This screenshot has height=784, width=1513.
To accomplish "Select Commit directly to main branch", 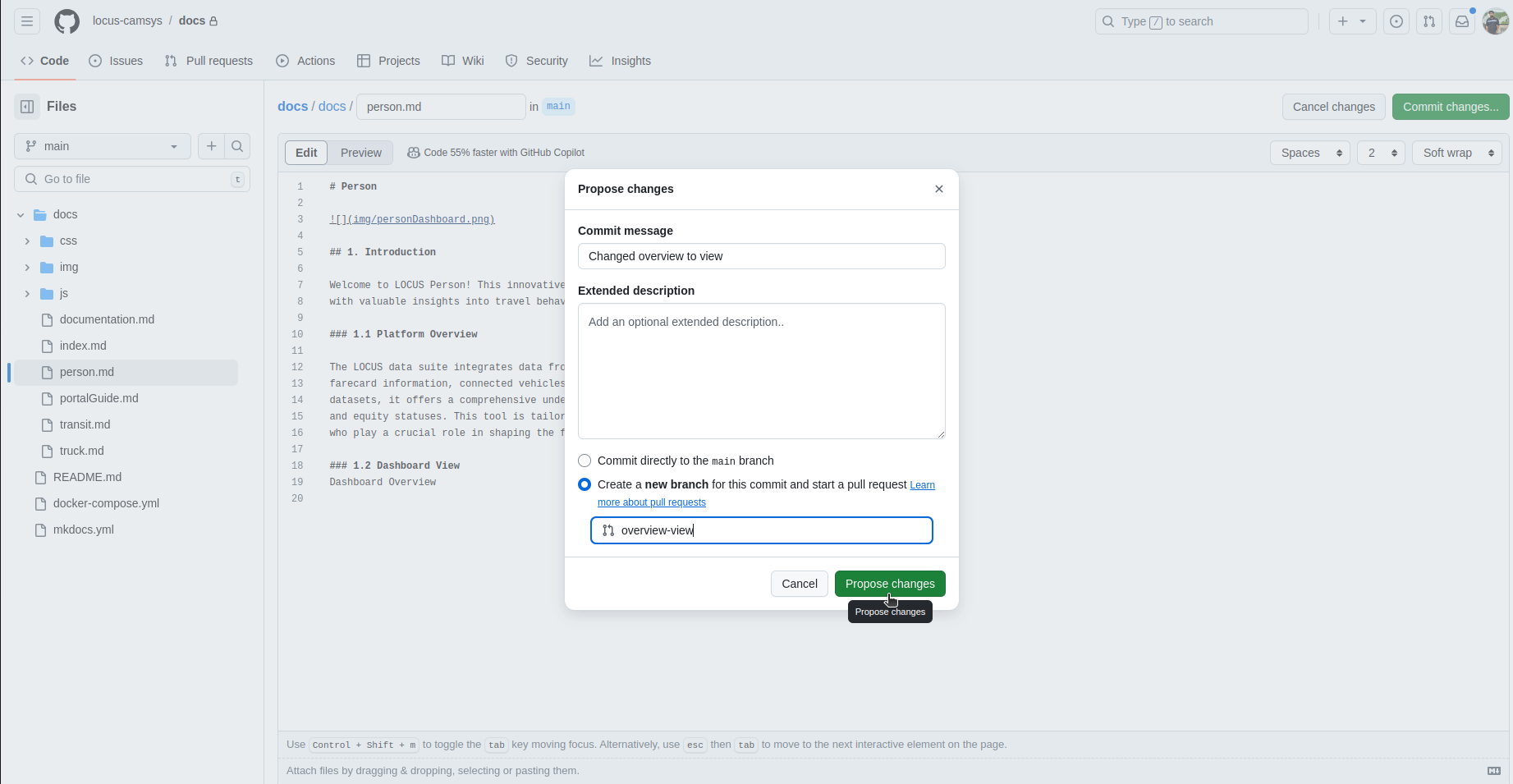I will pos(585,461).
